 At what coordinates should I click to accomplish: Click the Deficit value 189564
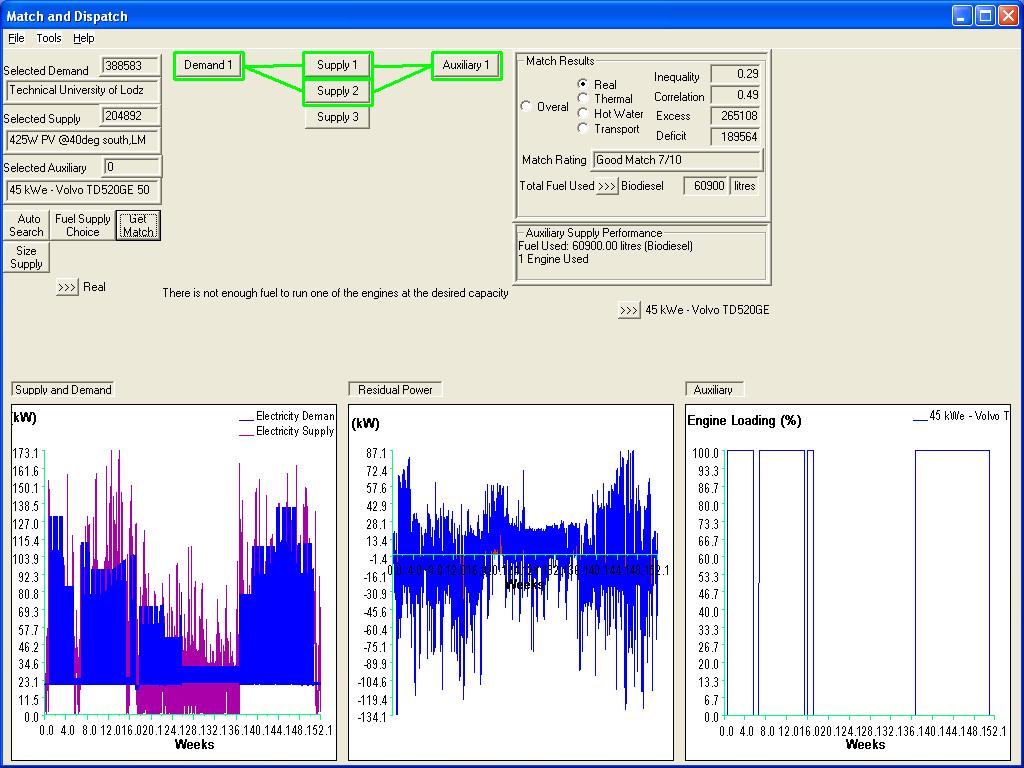[x=736, y=137]
